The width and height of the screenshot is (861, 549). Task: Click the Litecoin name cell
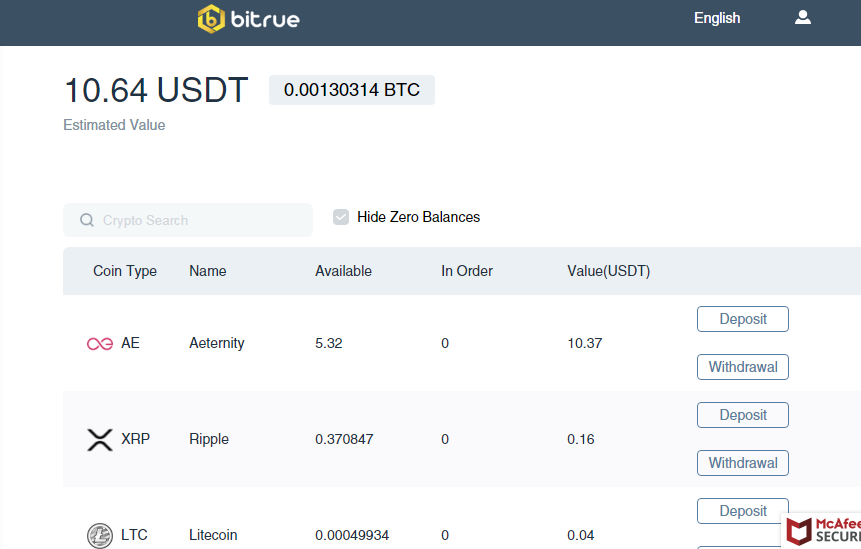[213, 535]
